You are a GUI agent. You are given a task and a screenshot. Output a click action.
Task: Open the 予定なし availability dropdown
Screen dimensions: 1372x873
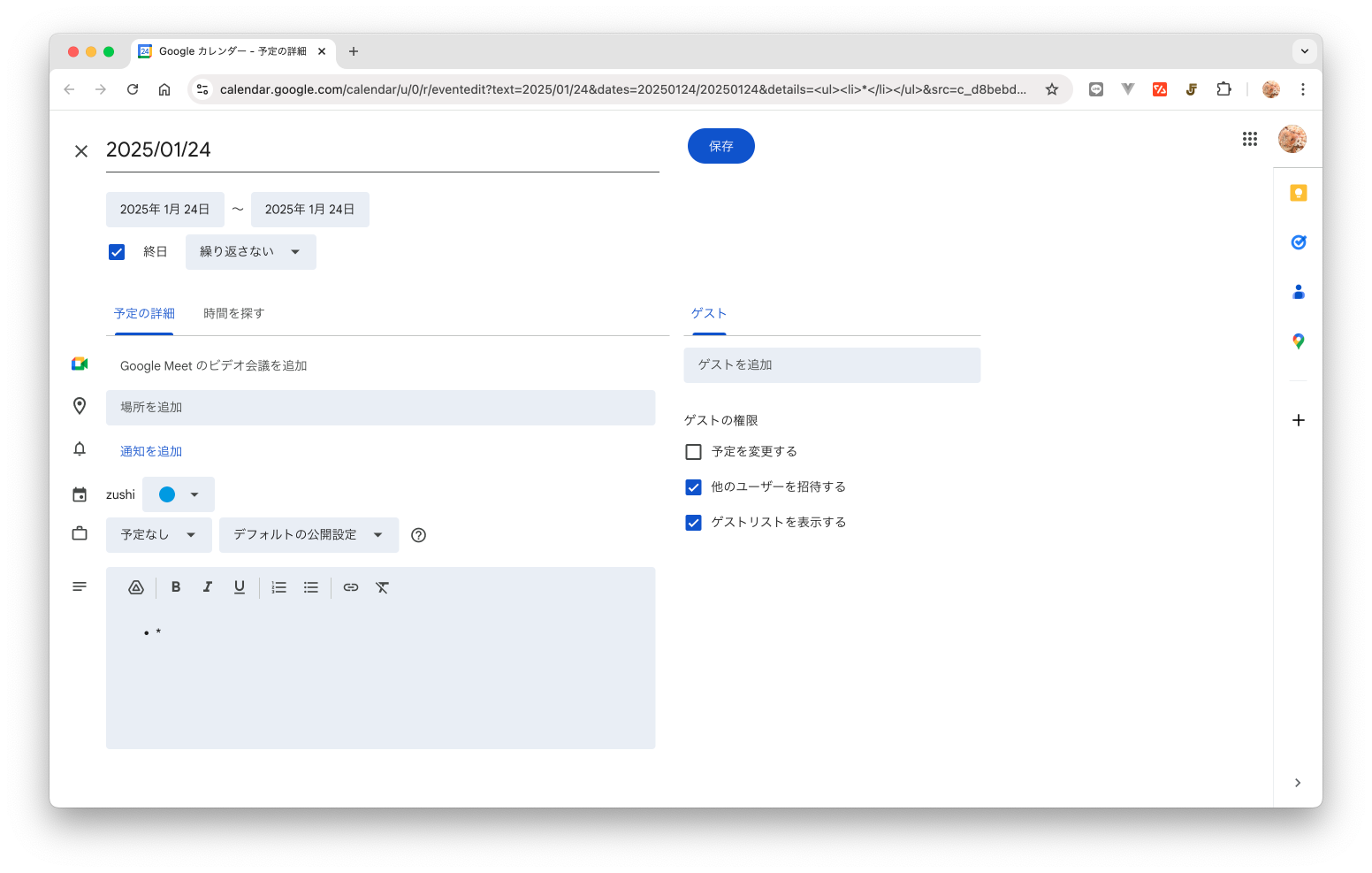[x=159, y=535]
